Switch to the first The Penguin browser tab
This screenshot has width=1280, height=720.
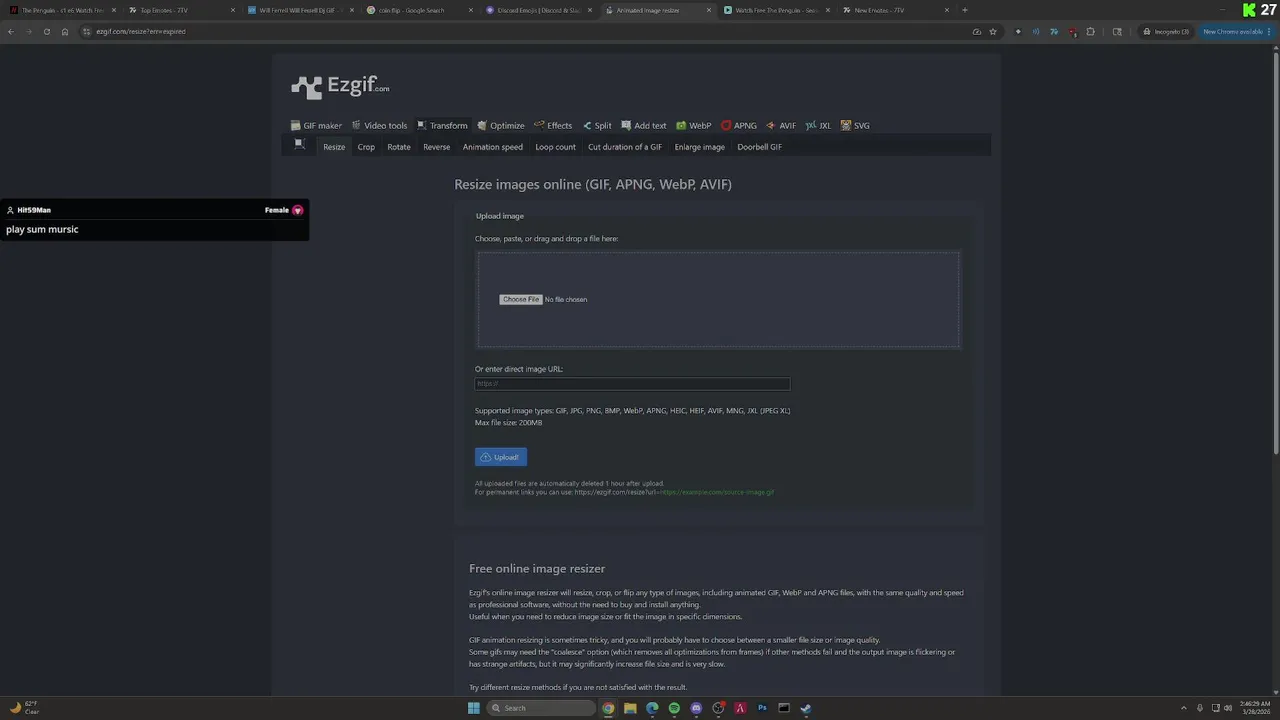pos(62,10)
